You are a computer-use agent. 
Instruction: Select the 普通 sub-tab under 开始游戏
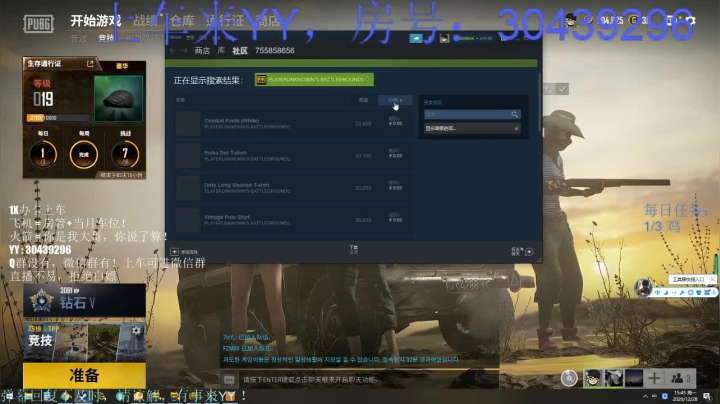click(78, 38)
